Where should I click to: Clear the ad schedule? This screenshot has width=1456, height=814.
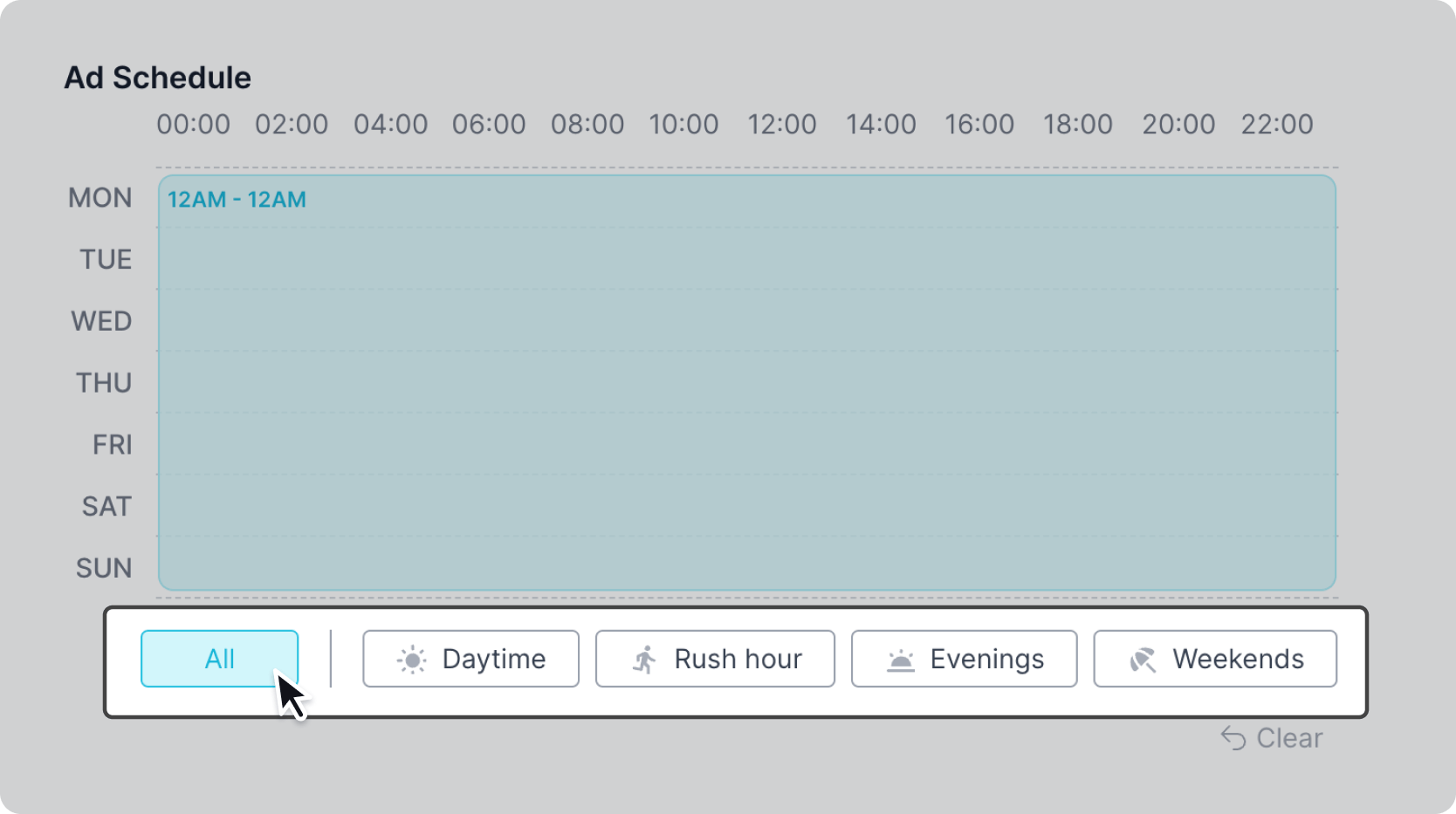point(1288,738)
